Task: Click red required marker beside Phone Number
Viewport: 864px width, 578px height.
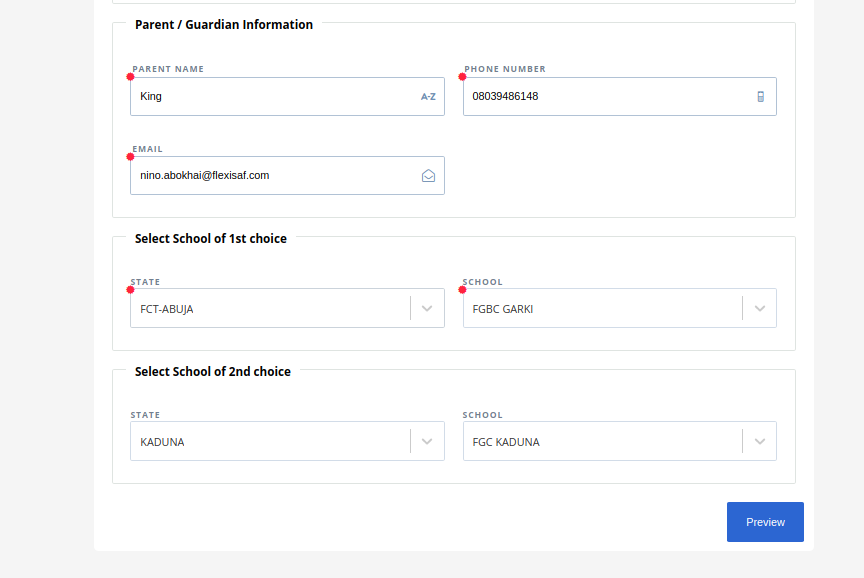Action: pyautogui.click(x=462, y=77)
